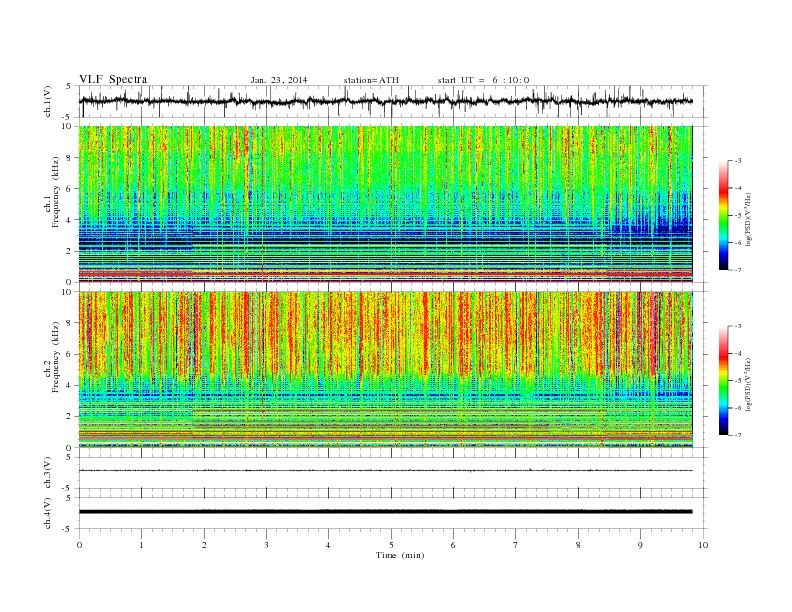Click inside the ch.1 spectrogram panel

coord(385,204)
